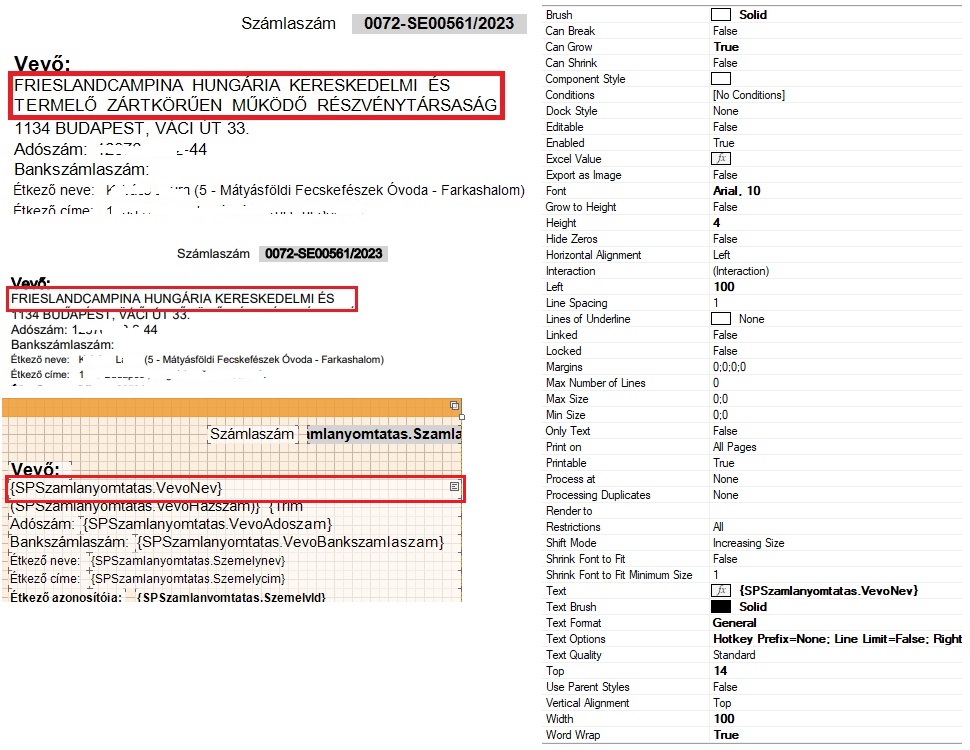
Task: Select the black Text Brush swatch
Action: click(x=721, y=607)
